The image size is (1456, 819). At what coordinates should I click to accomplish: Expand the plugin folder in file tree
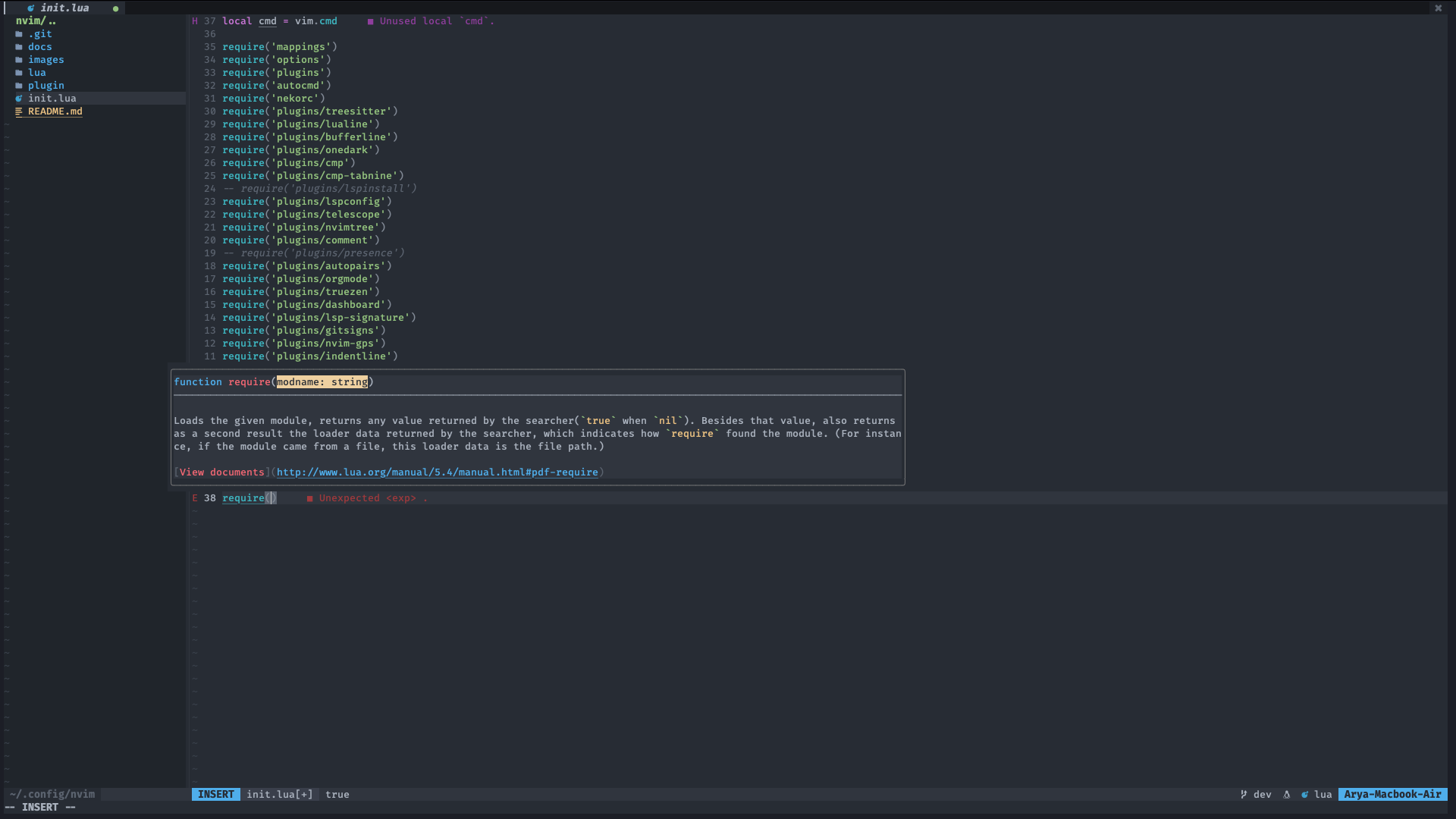point(45,86)
